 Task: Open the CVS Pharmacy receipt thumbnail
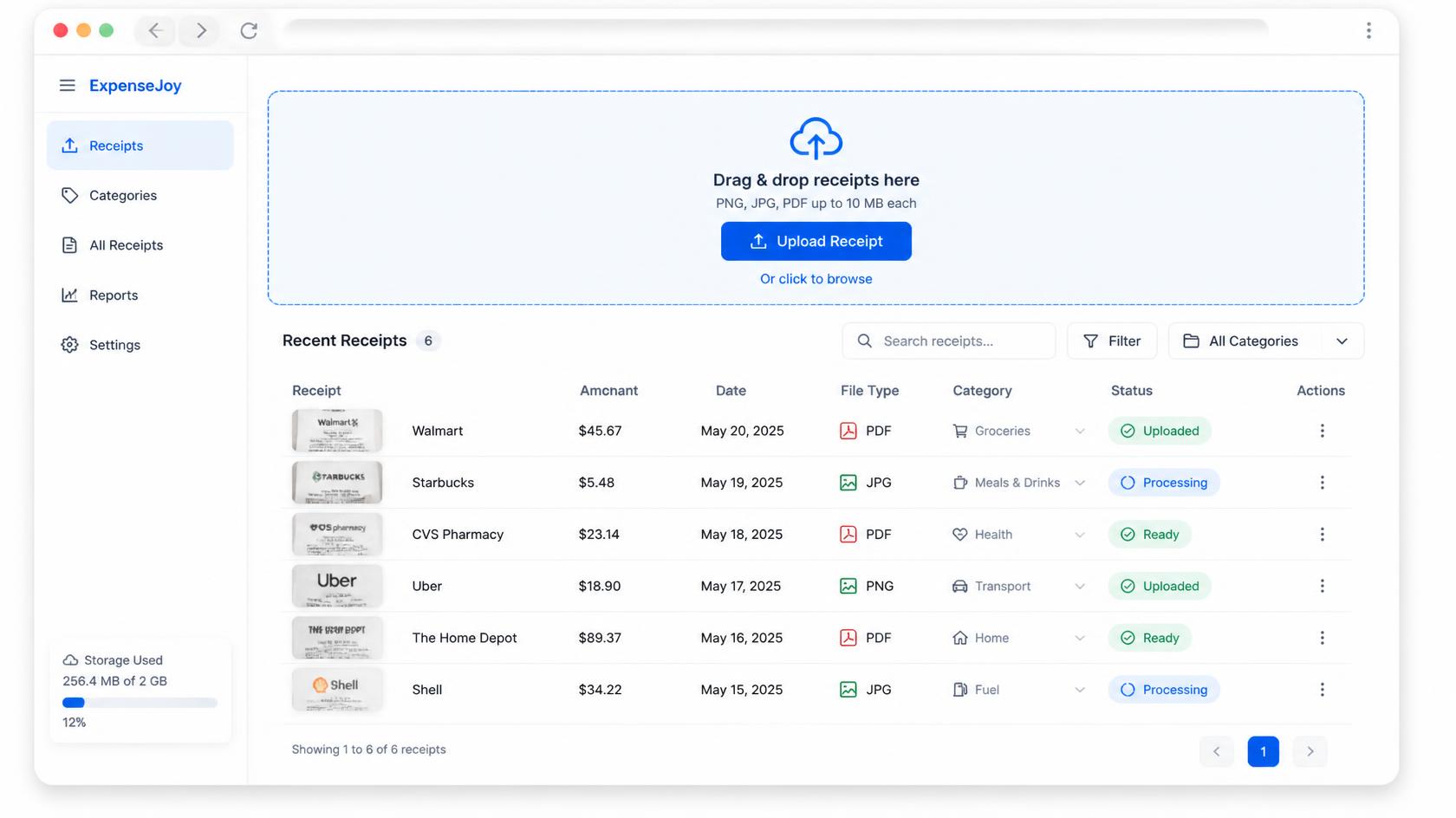337,535
